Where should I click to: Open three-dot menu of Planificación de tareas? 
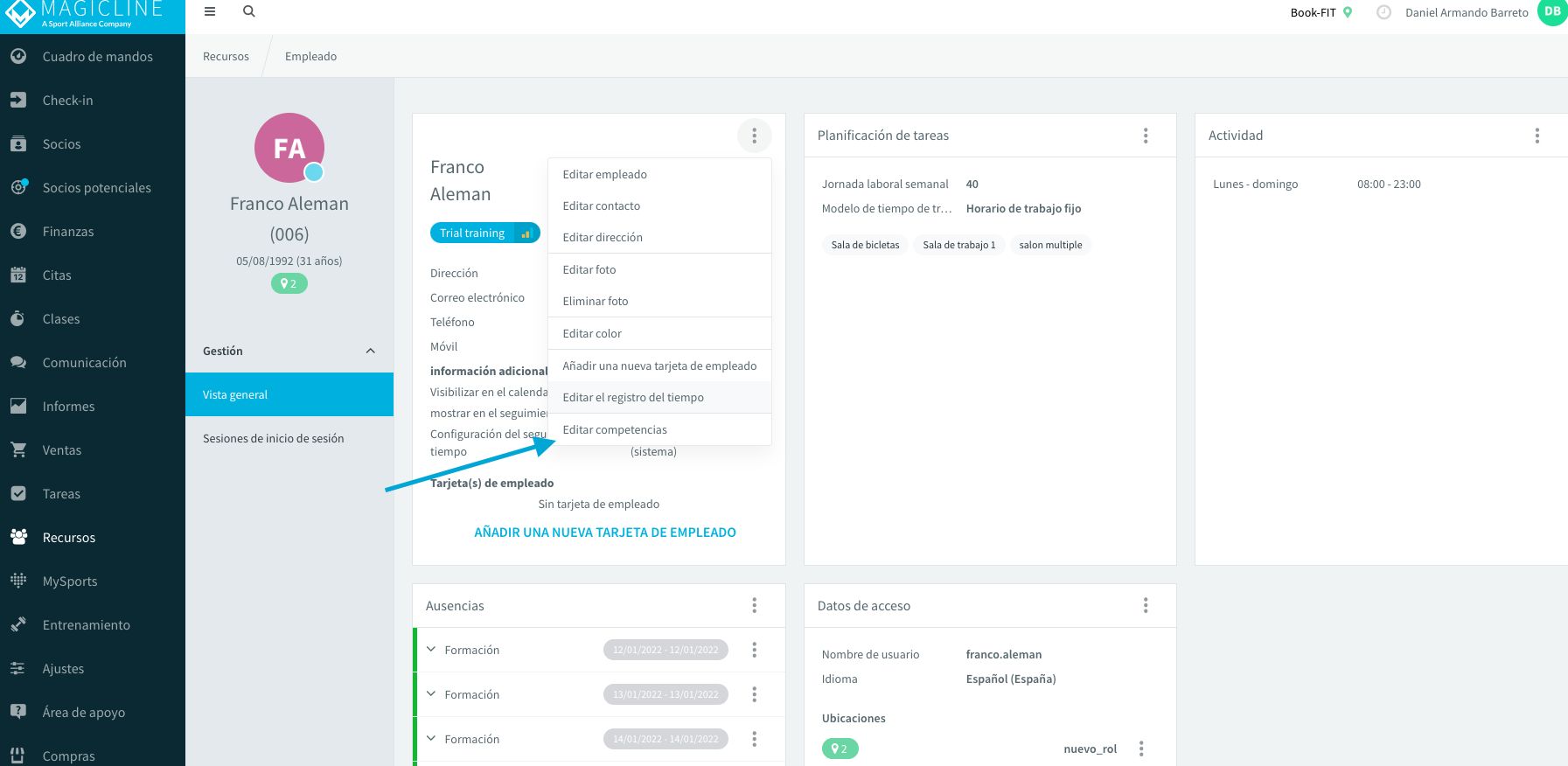pyautogui.click(x=1146, y=136)
